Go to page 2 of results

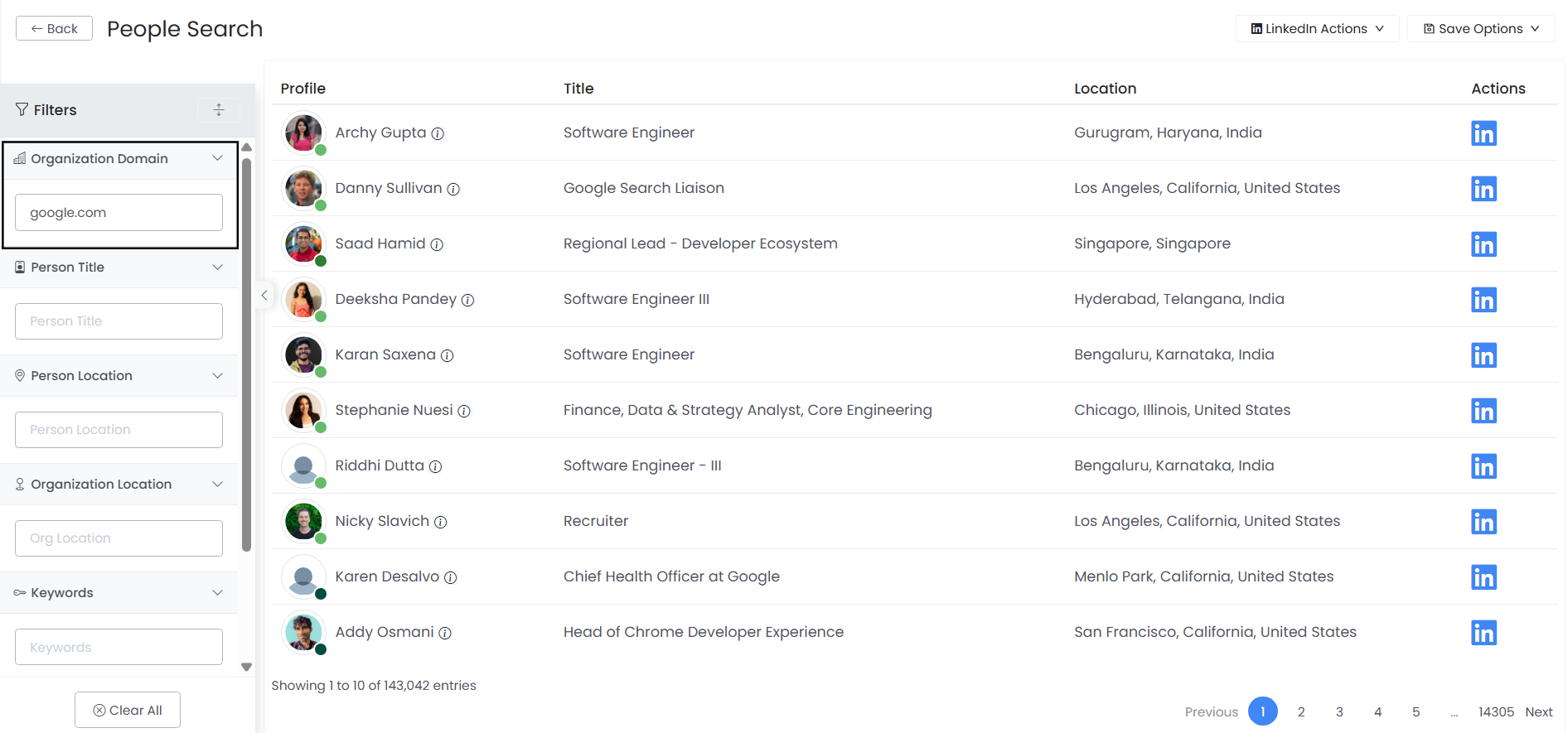pos(1301,711)
